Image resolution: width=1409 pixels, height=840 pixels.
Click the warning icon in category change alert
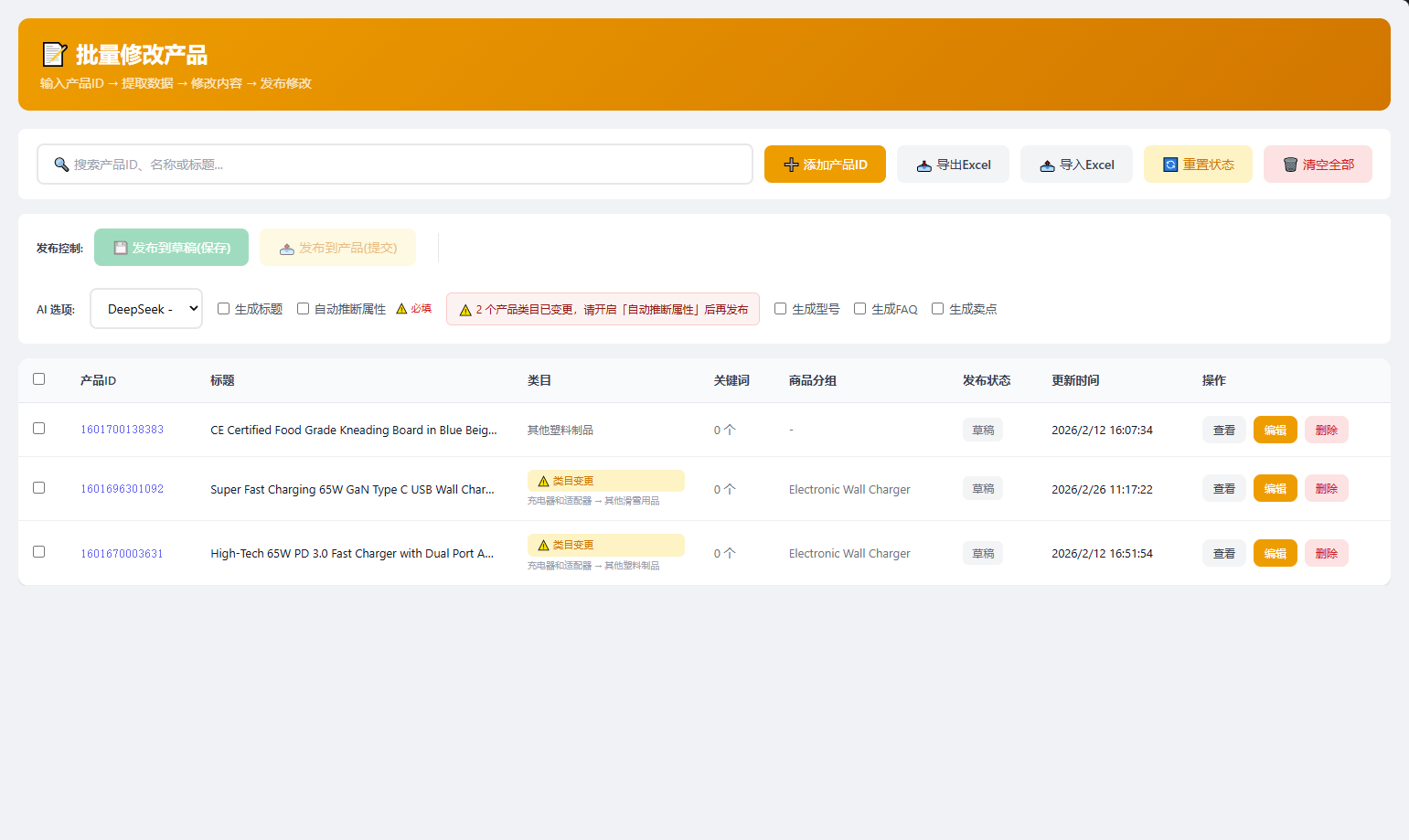(x=465, y=310)
